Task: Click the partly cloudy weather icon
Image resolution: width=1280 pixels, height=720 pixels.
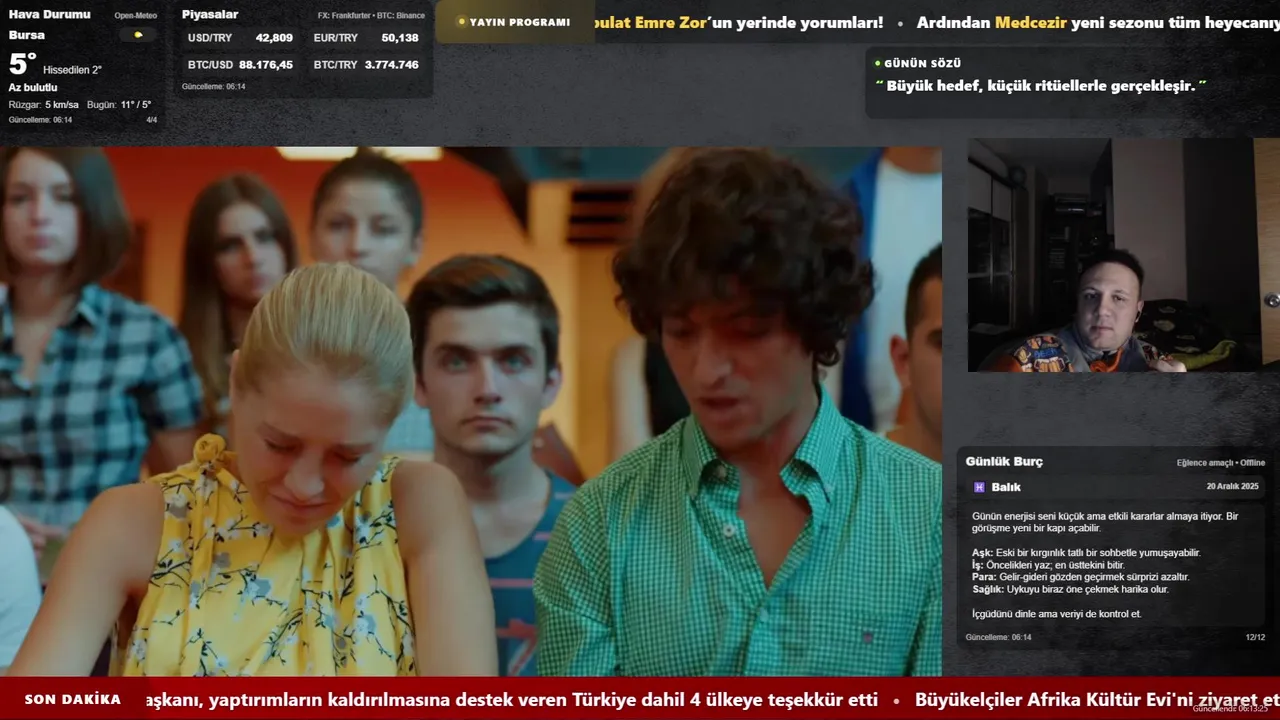Action: pos(138,35)
